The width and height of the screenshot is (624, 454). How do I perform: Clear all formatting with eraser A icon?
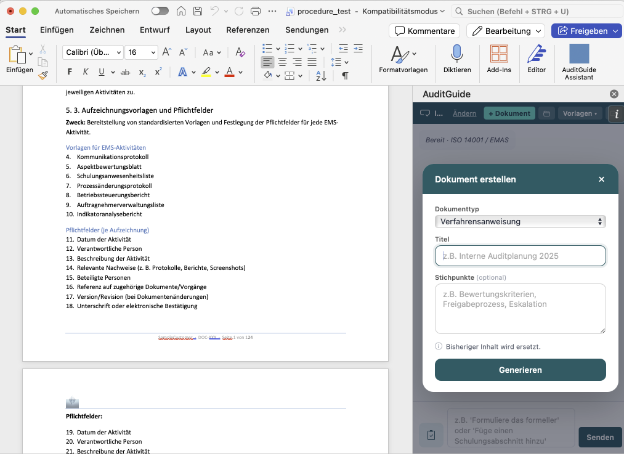point(240,52)
